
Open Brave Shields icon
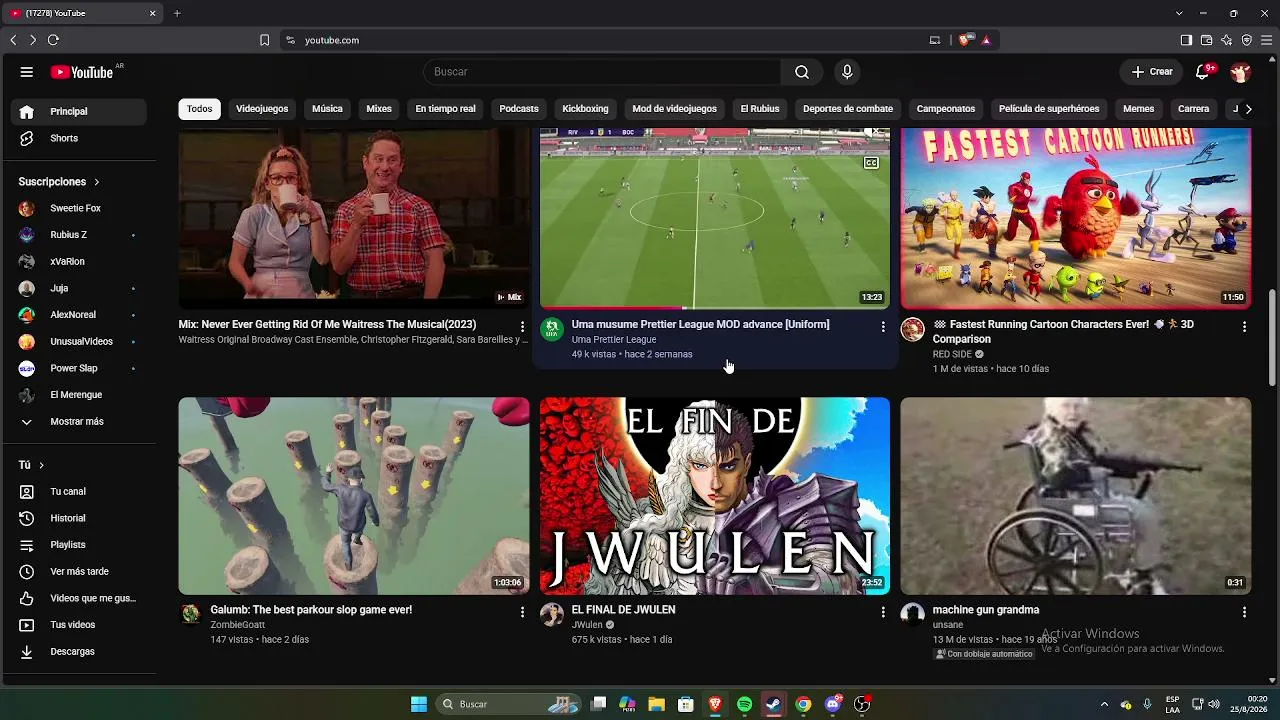(x=964, y=40)
